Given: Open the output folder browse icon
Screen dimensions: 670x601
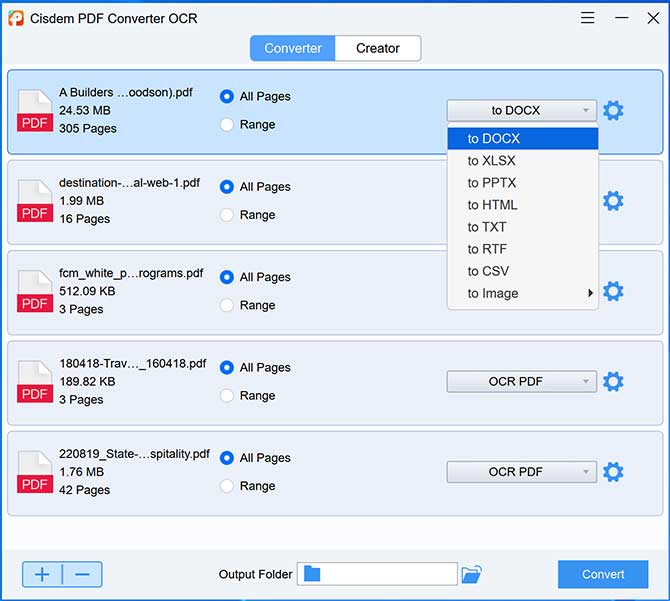Looking at the screenshot, I should pos(472,574).
